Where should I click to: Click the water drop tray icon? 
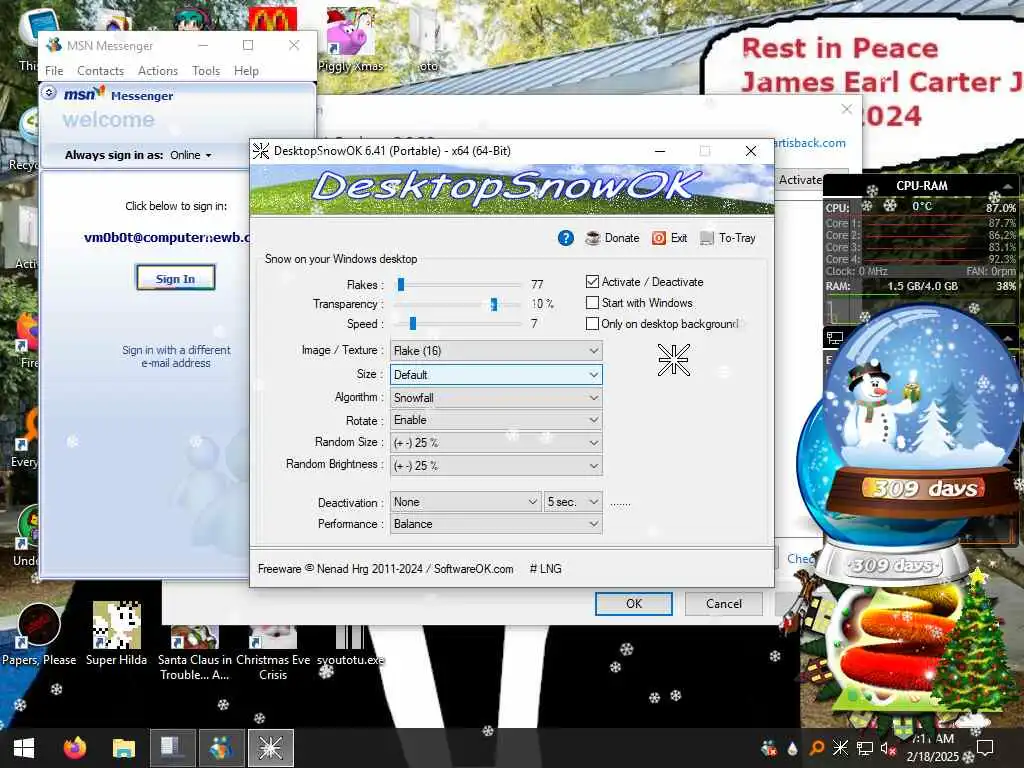(793, 748)
